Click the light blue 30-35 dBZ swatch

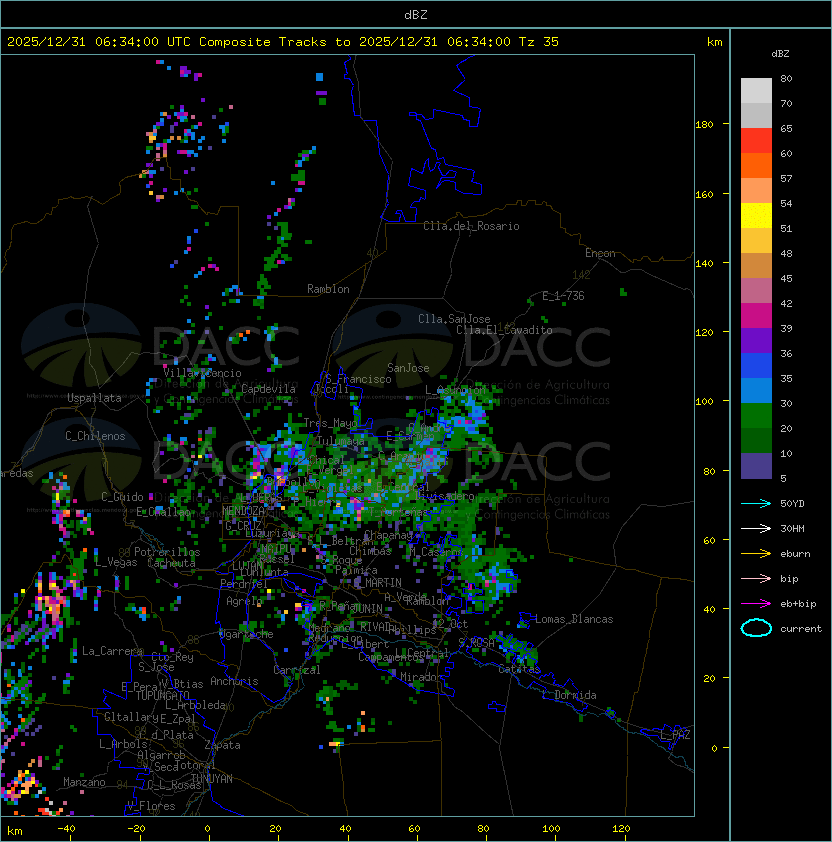pos(756,391)
